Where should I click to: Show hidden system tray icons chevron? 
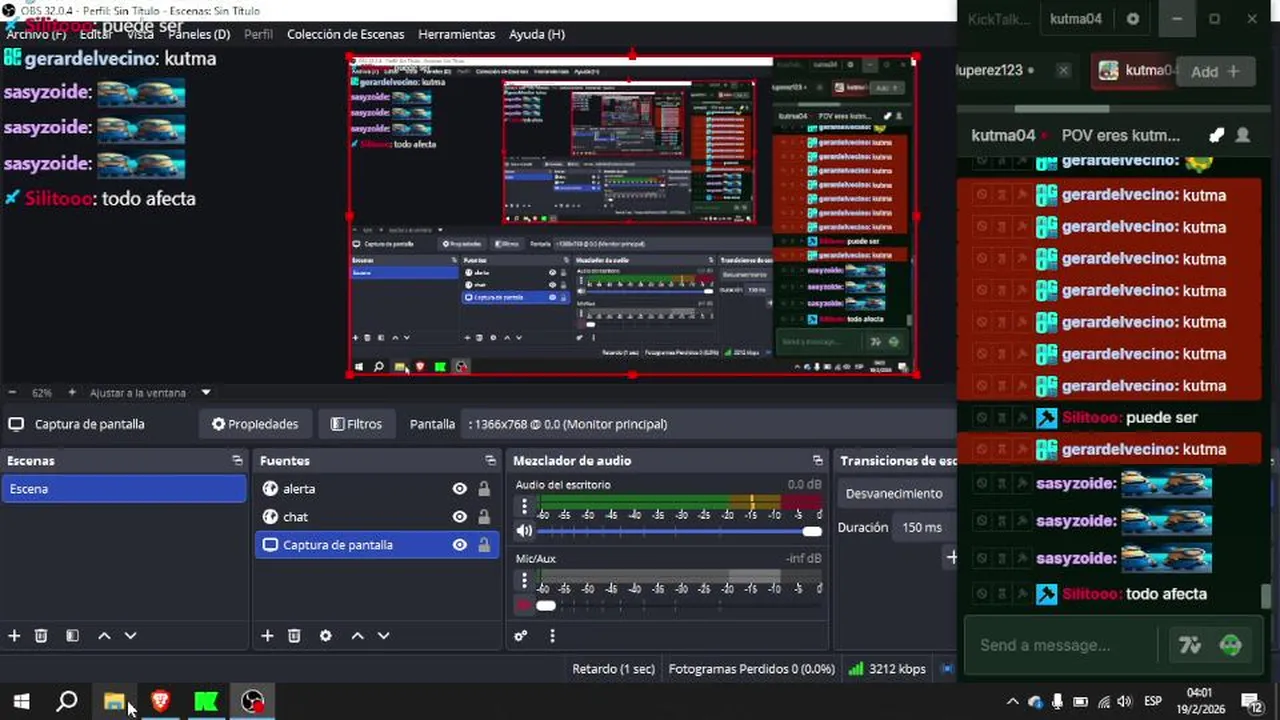click(1012, 702)
